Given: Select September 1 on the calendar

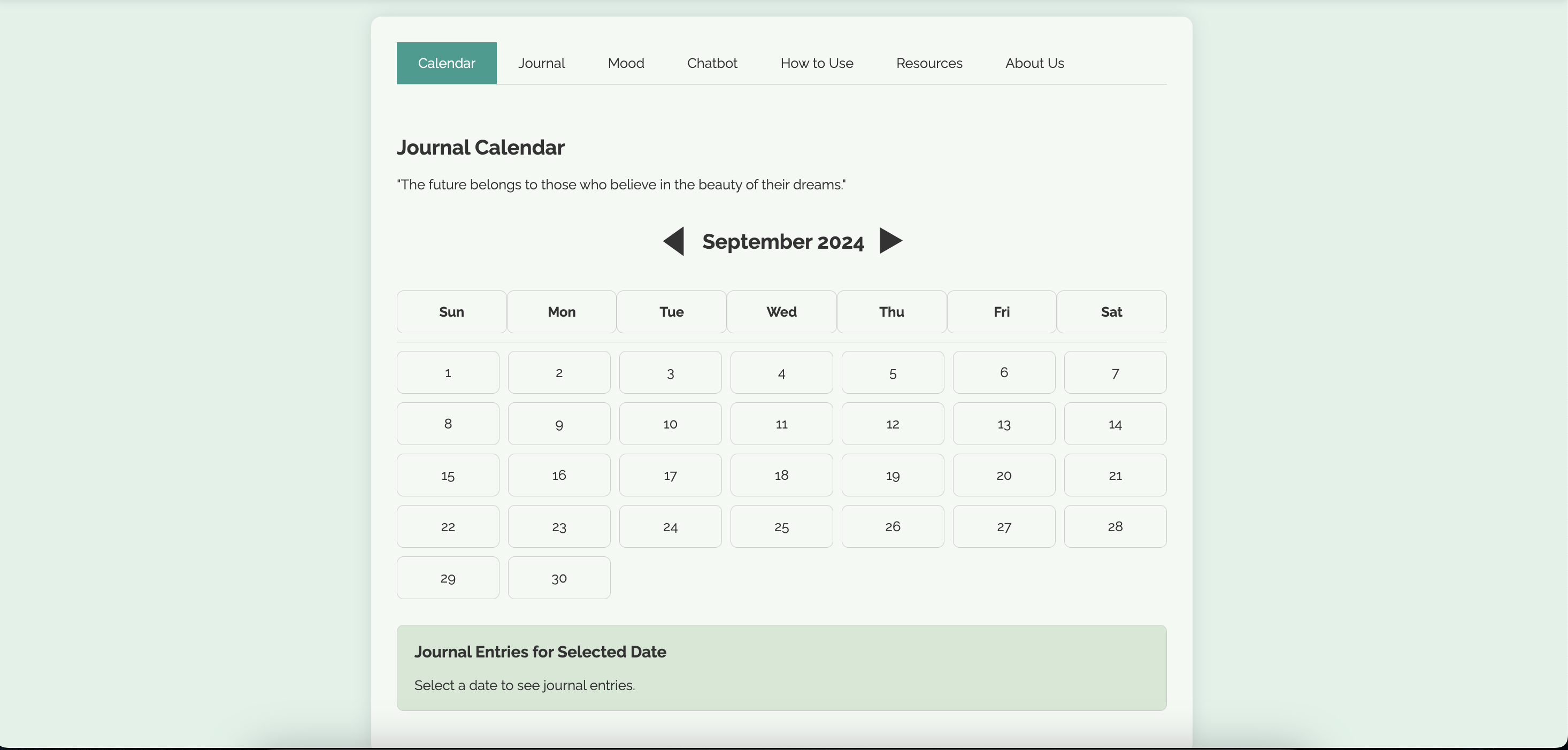Looking at the screenshot, I should pyautogui.click(x=448, y=372).
